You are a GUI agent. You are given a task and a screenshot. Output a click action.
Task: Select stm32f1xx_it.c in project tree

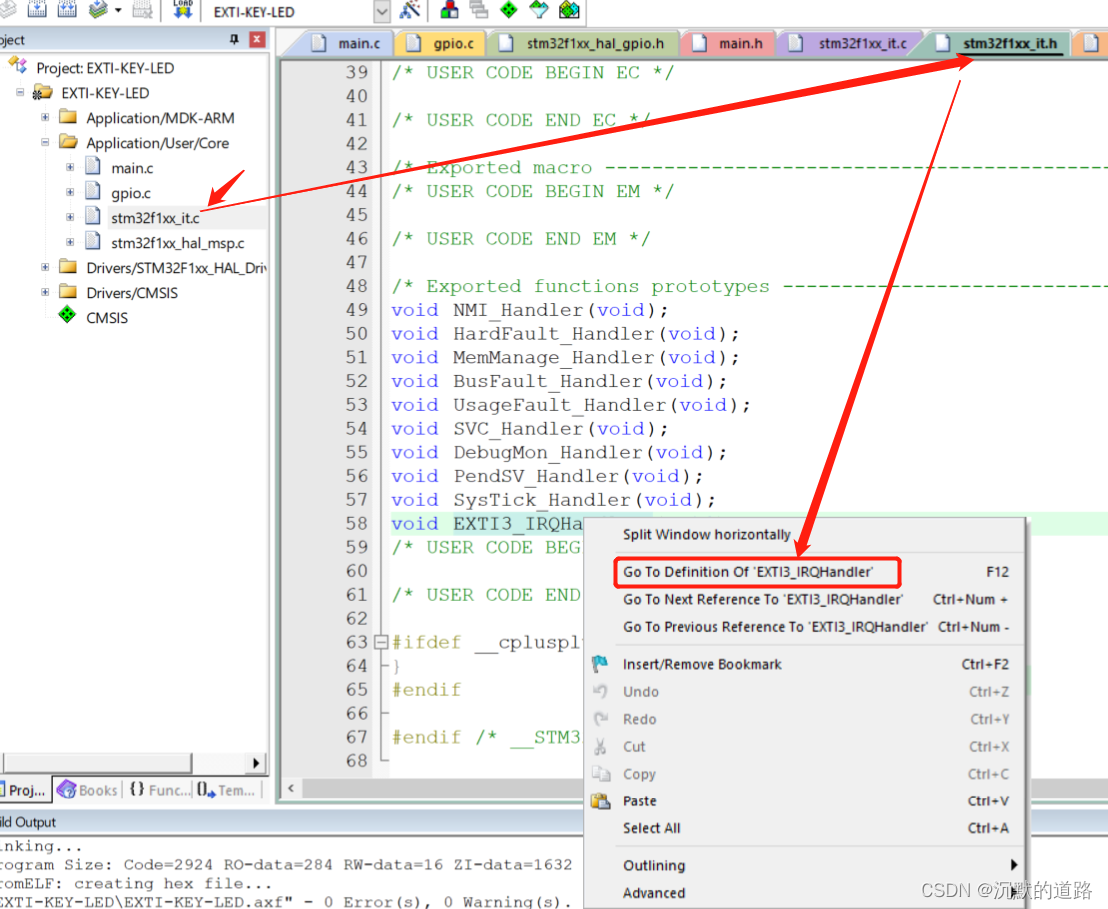point(155,218)
